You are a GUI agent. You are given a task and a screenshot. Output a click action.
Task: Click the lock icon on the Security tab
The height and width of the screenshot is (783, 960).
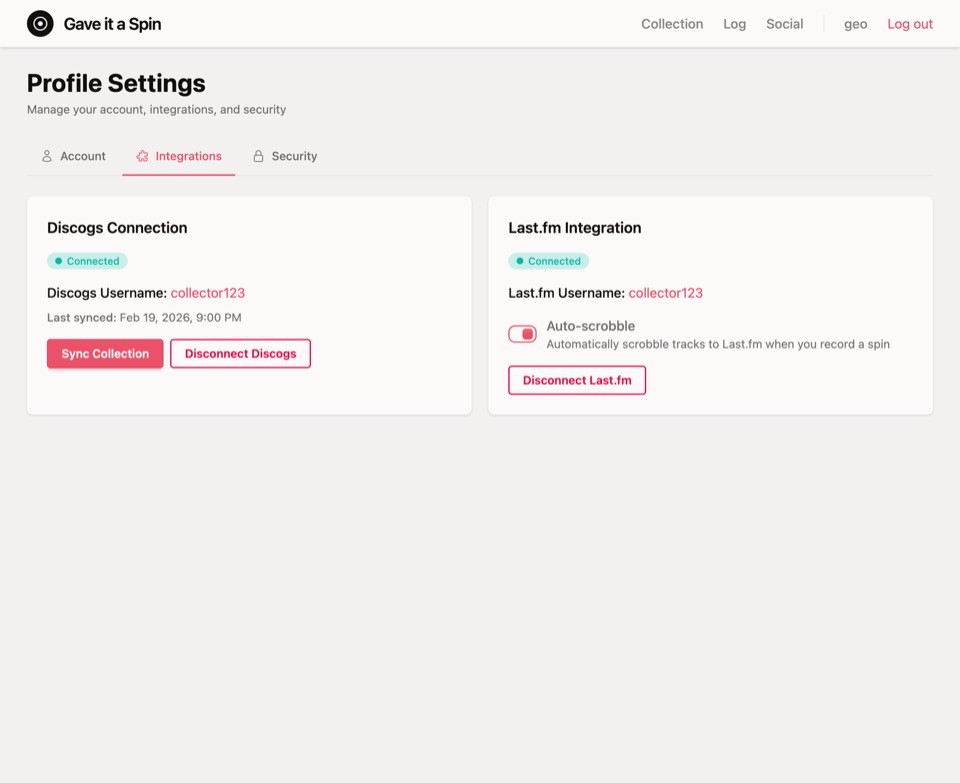257,156
